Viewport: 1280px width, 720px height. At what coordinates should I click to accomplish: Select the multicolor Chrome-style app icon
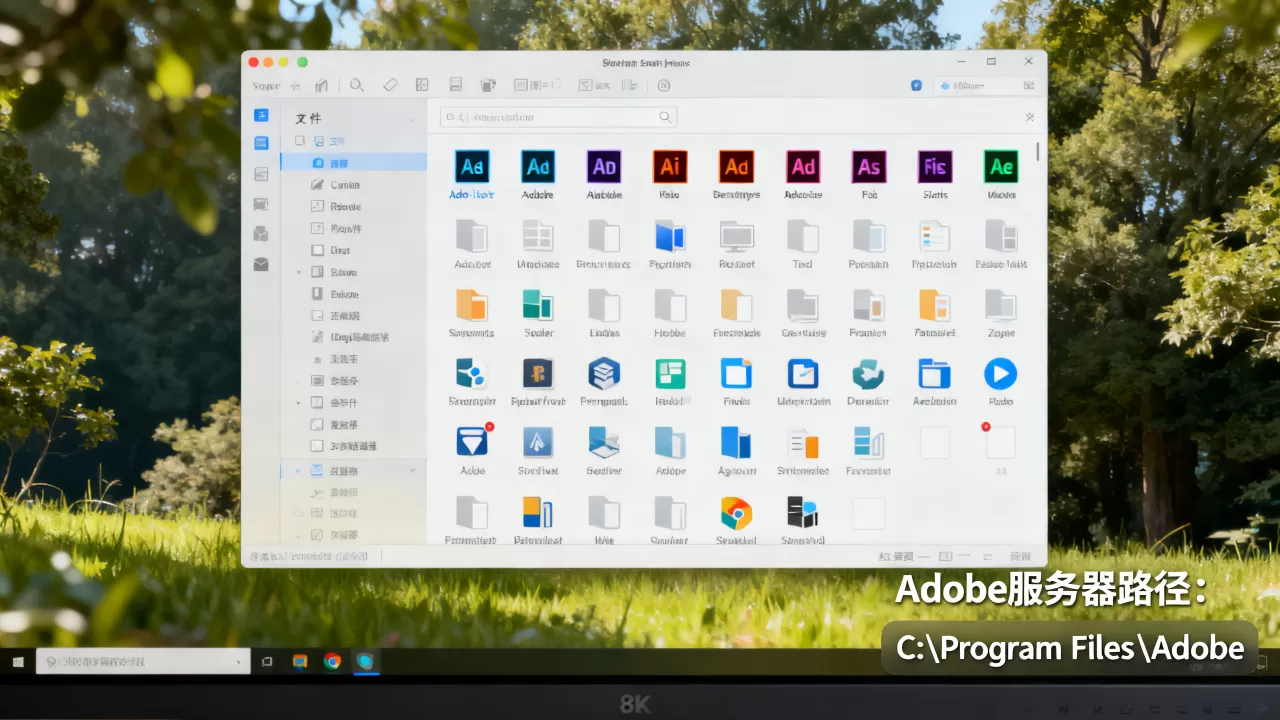tap(736, 513)
